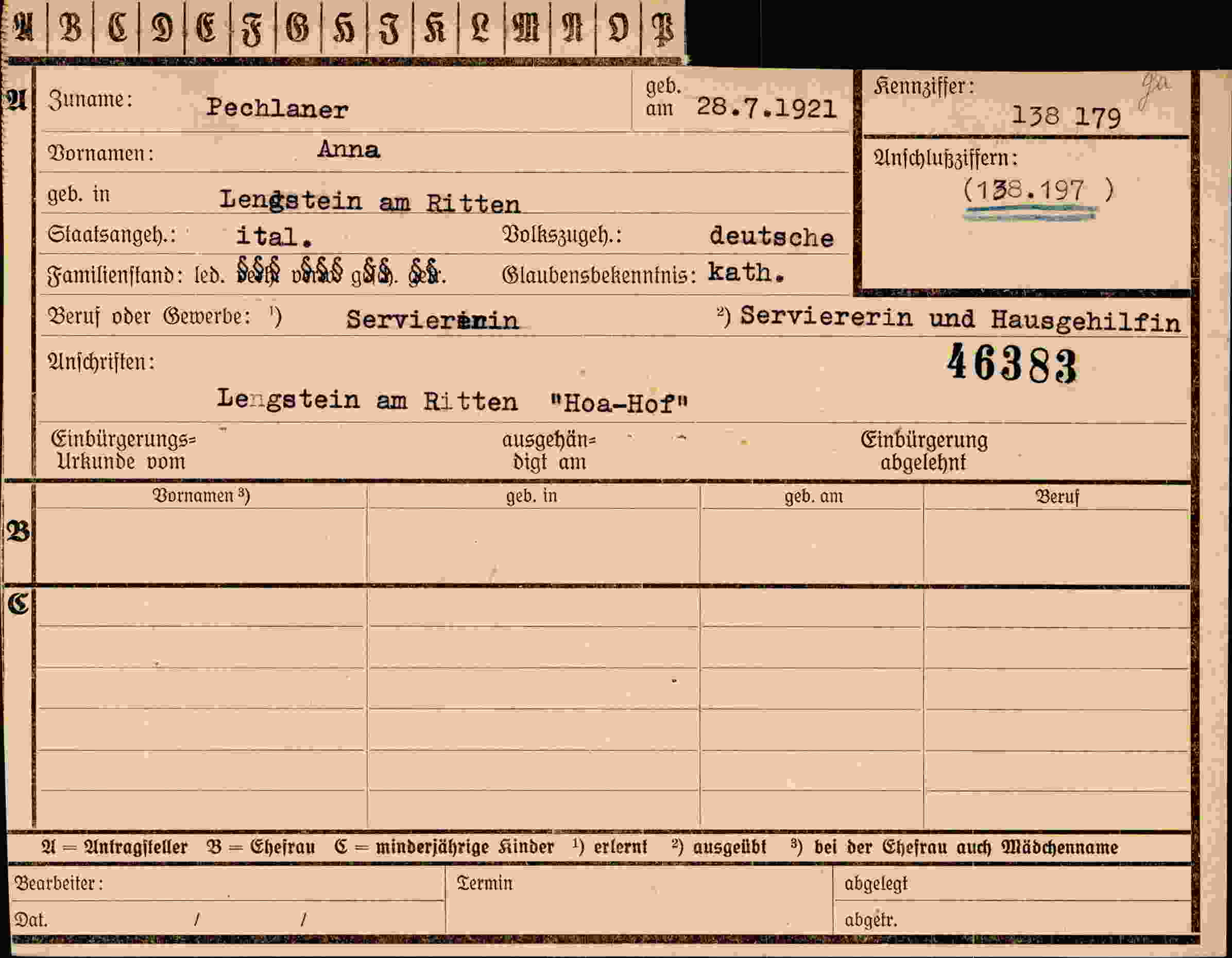
Task: Click the 'Vornamen:' field label
Action: (x=101, y=153)
